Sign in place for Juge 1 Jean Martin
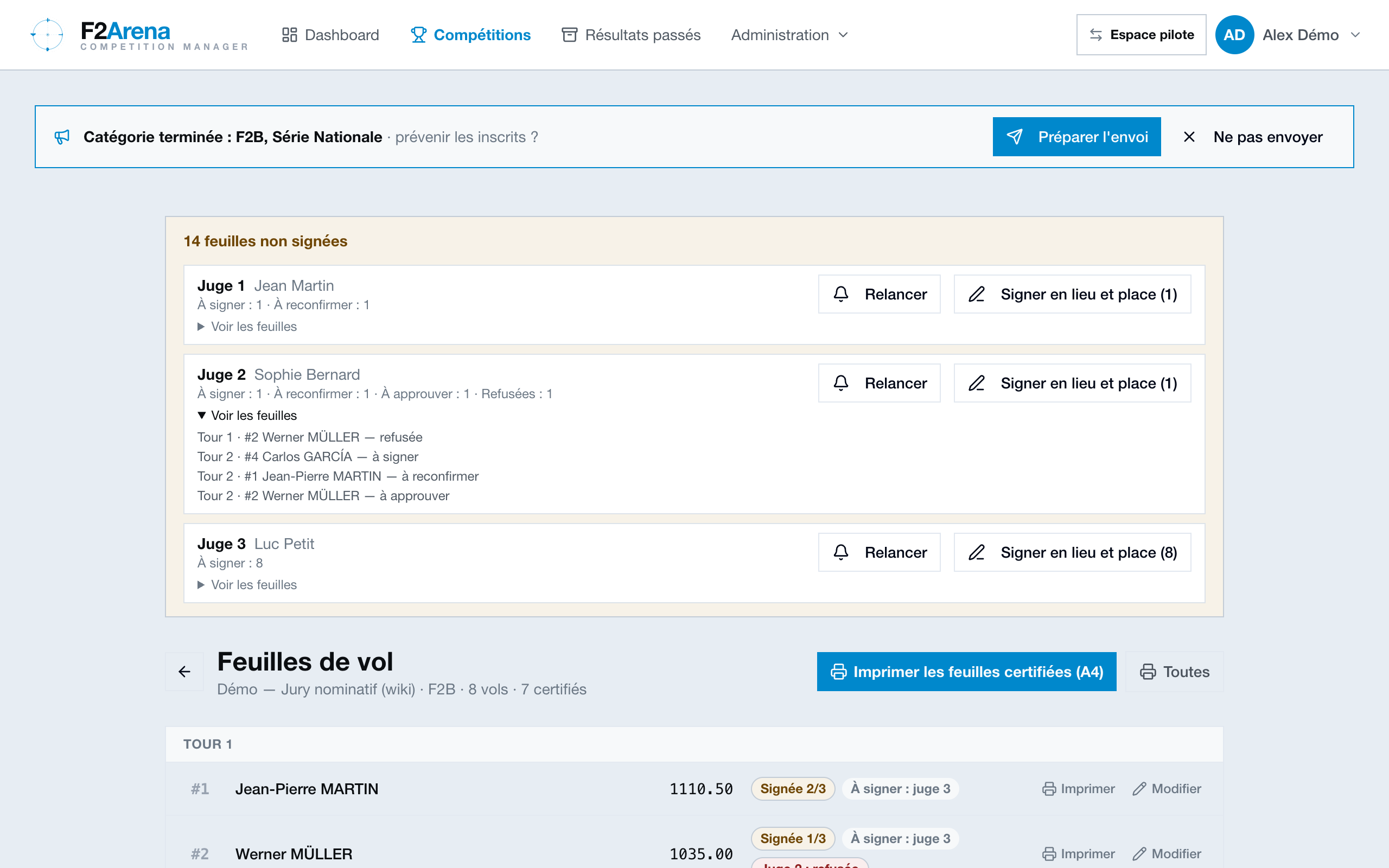 tap(1072, 294)
